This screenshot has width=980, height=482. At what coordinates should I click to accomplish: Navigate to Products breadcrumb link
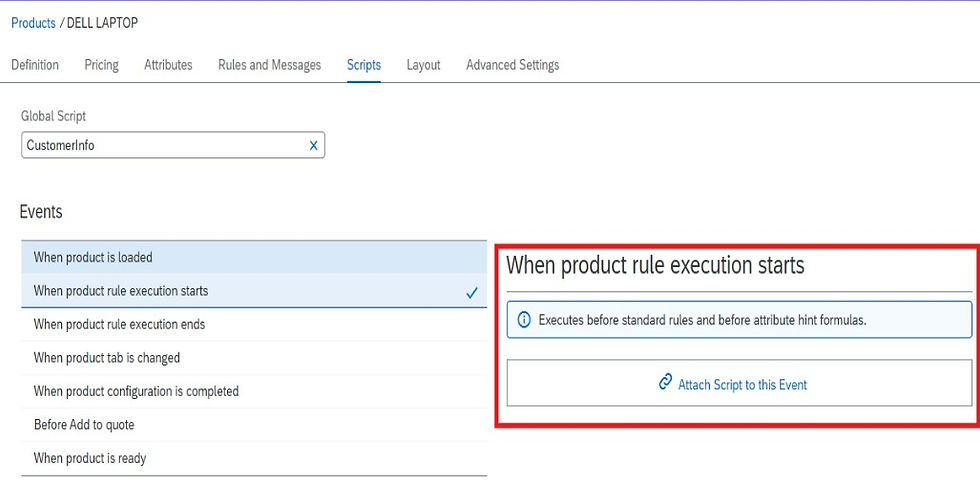[33, 23]
